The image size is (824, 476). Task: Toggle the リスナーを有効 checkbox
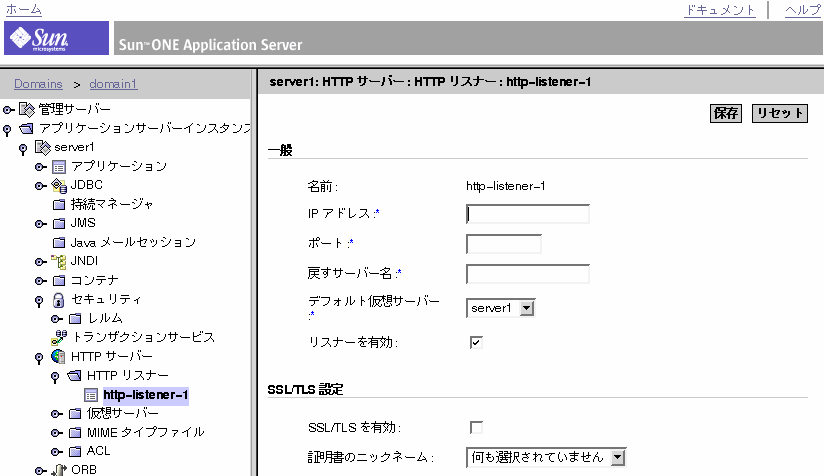coord(476,343)
